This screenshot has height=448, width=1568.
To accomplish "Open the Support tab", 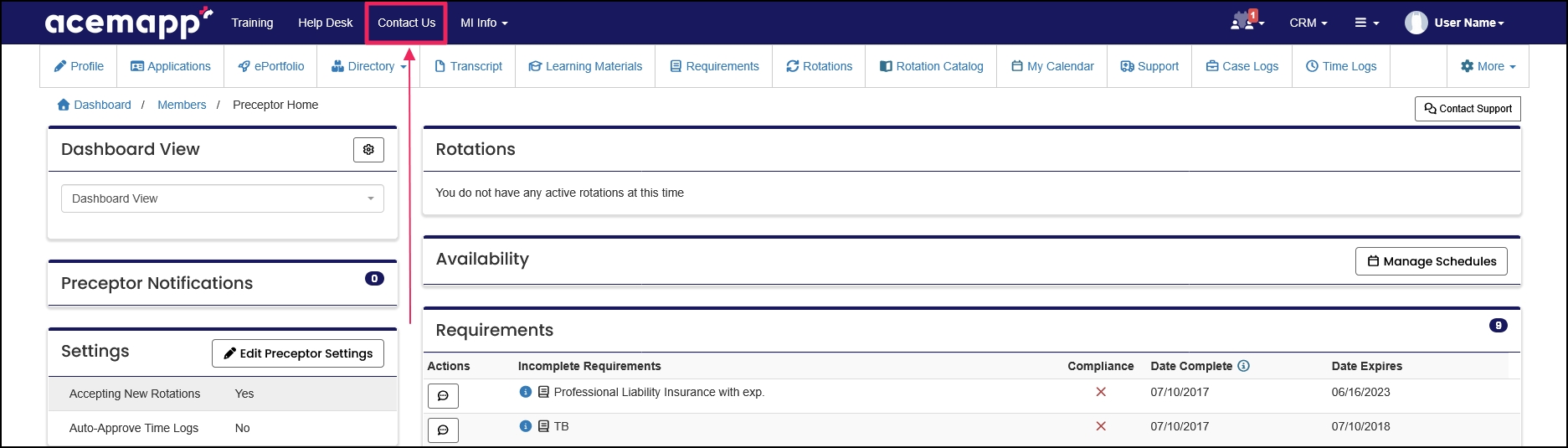I will click(x=1149, y=66).
